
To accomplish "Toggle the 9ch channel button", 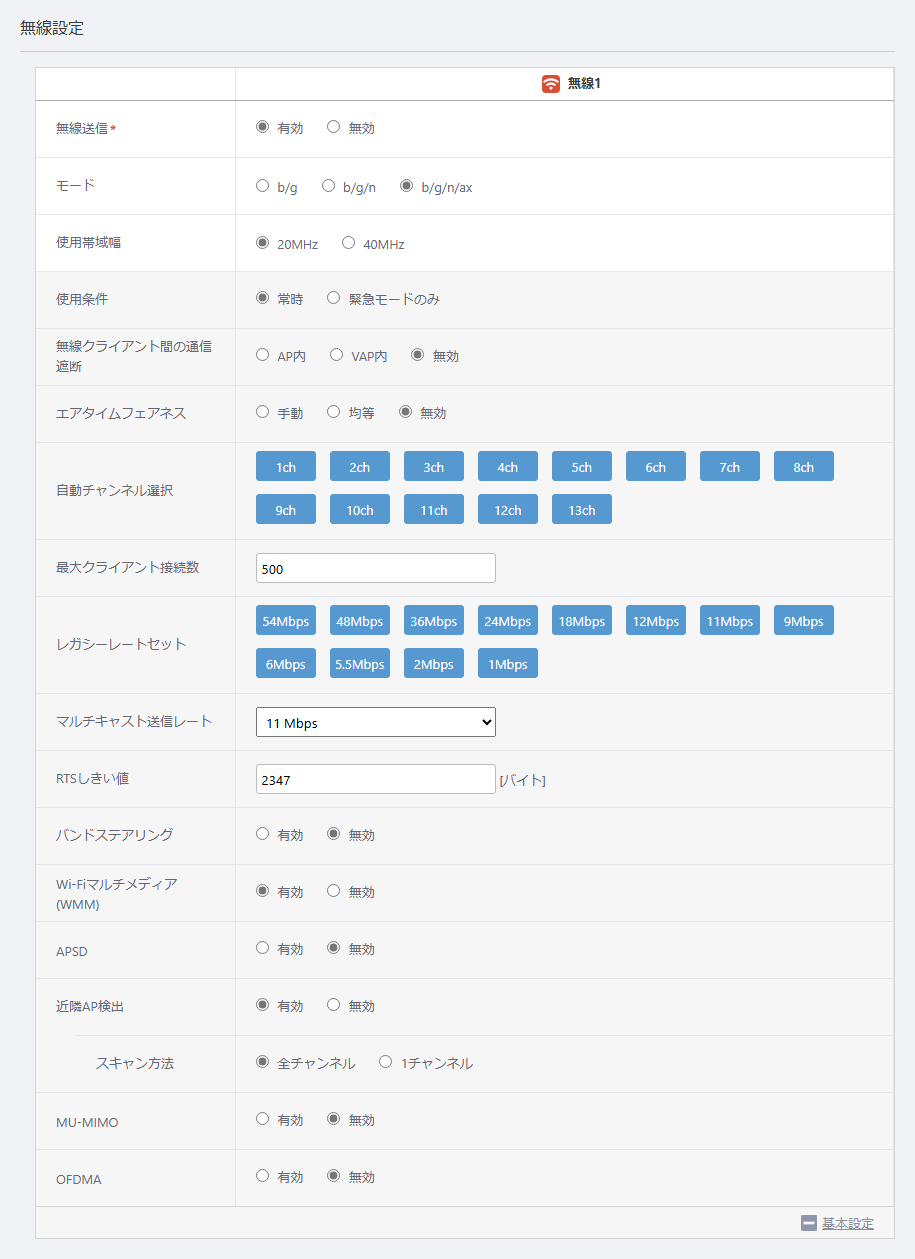I will (x=286, y=510).
